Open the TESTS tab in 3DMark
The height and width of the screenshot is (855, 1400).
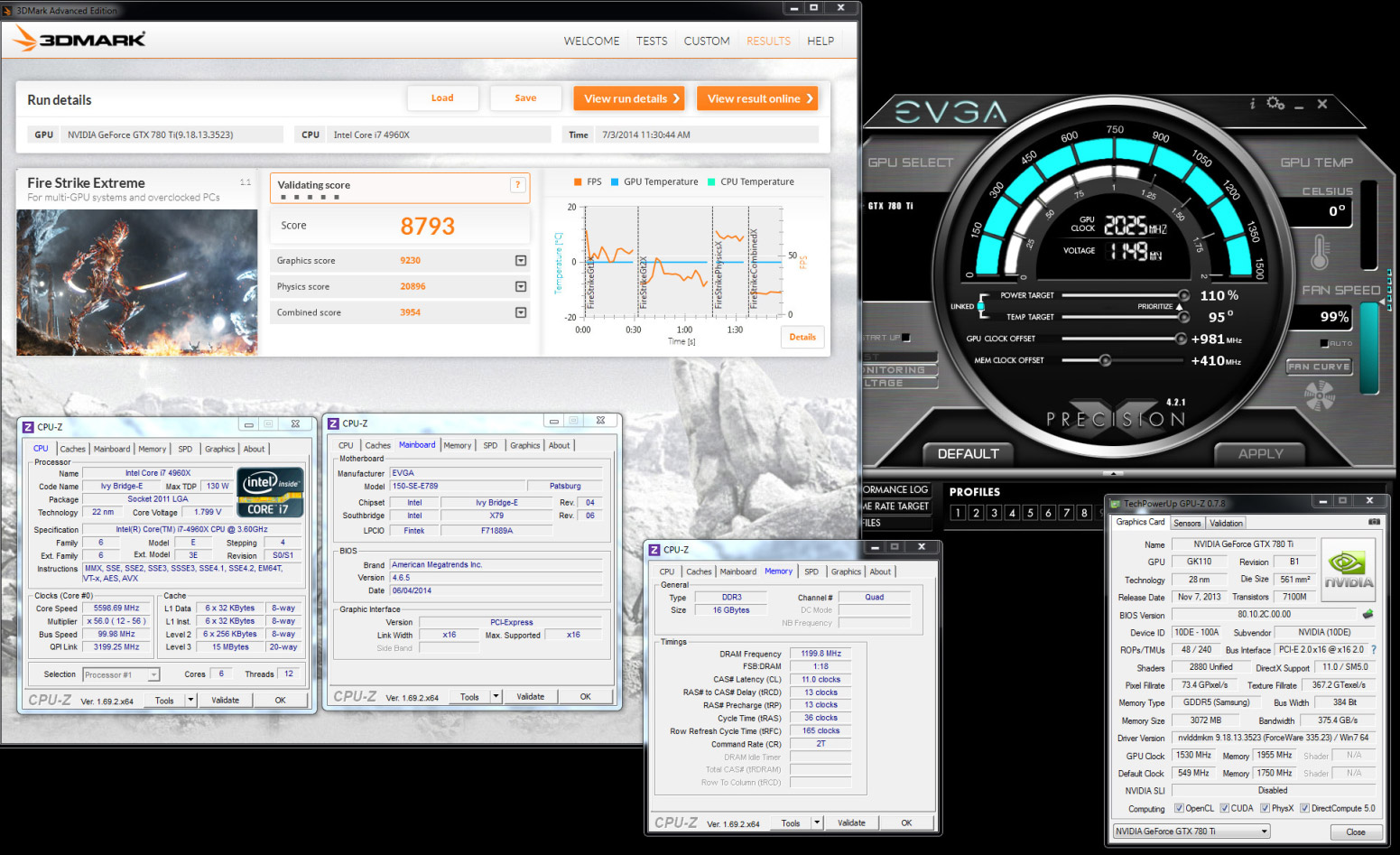pyautogui.click(x=652, y=41)
